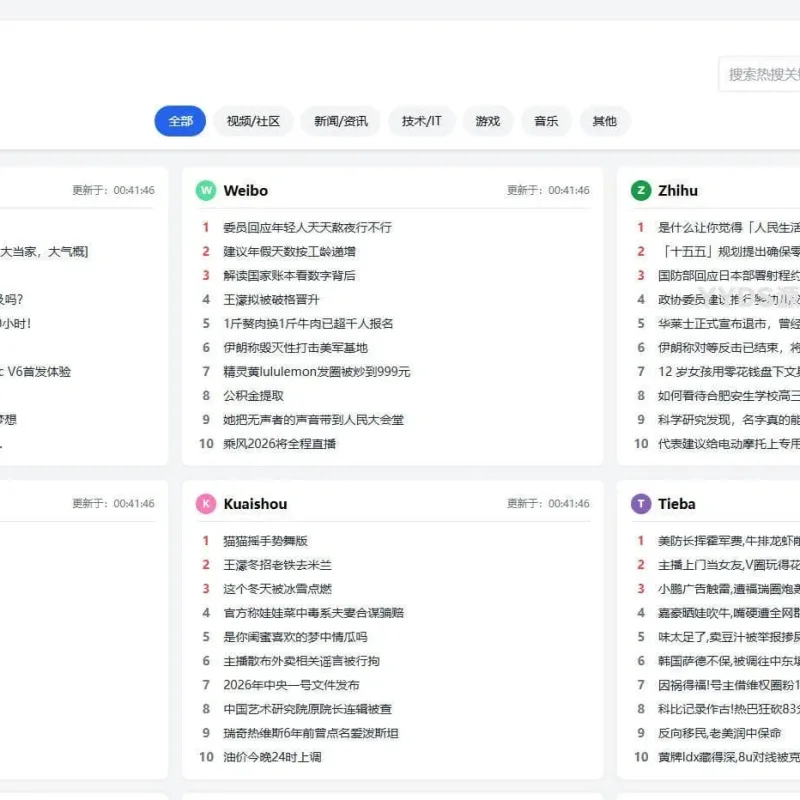Select the 音乐 category tab
The width and height of the screenshot is (800, 800).
tap(546, 121)
